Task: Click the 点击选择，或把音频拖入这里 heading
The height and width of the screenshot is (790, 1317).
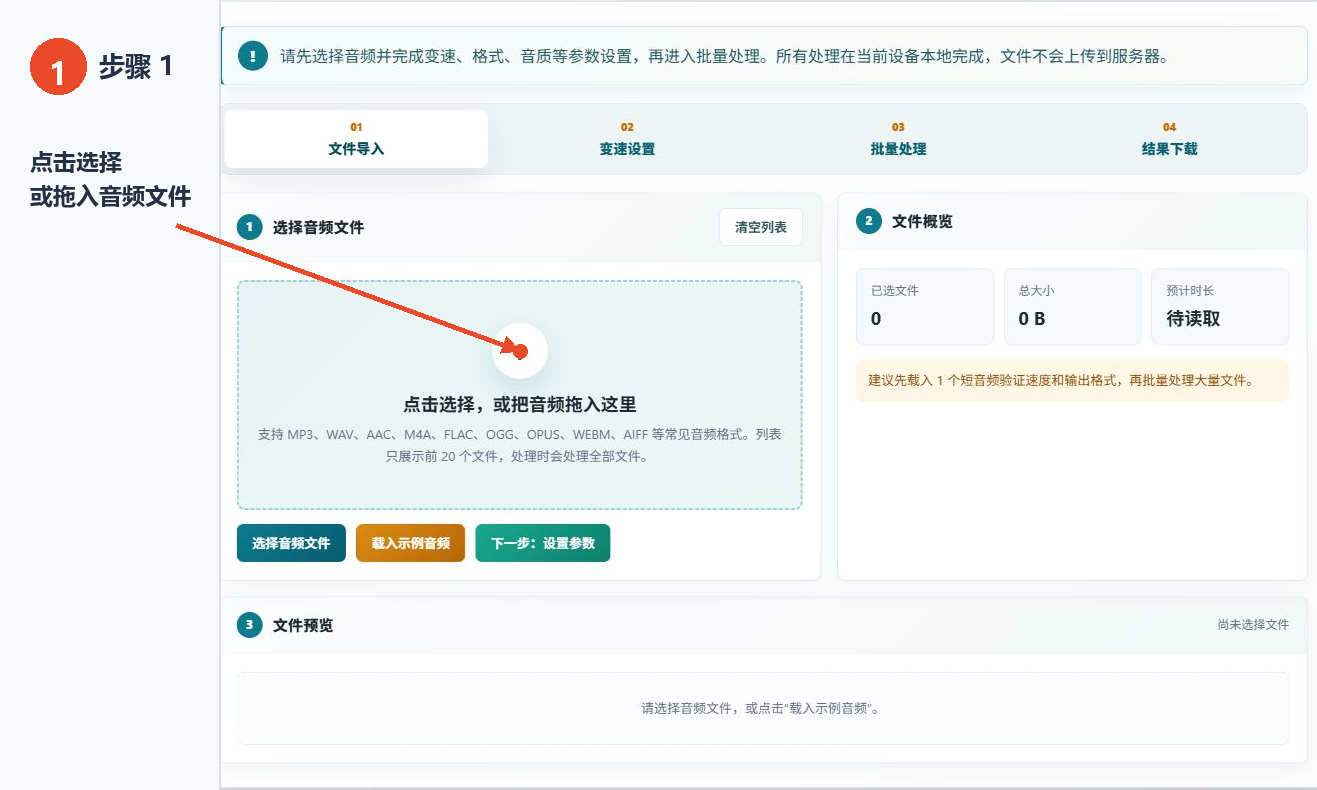Action: click(520, 404)
